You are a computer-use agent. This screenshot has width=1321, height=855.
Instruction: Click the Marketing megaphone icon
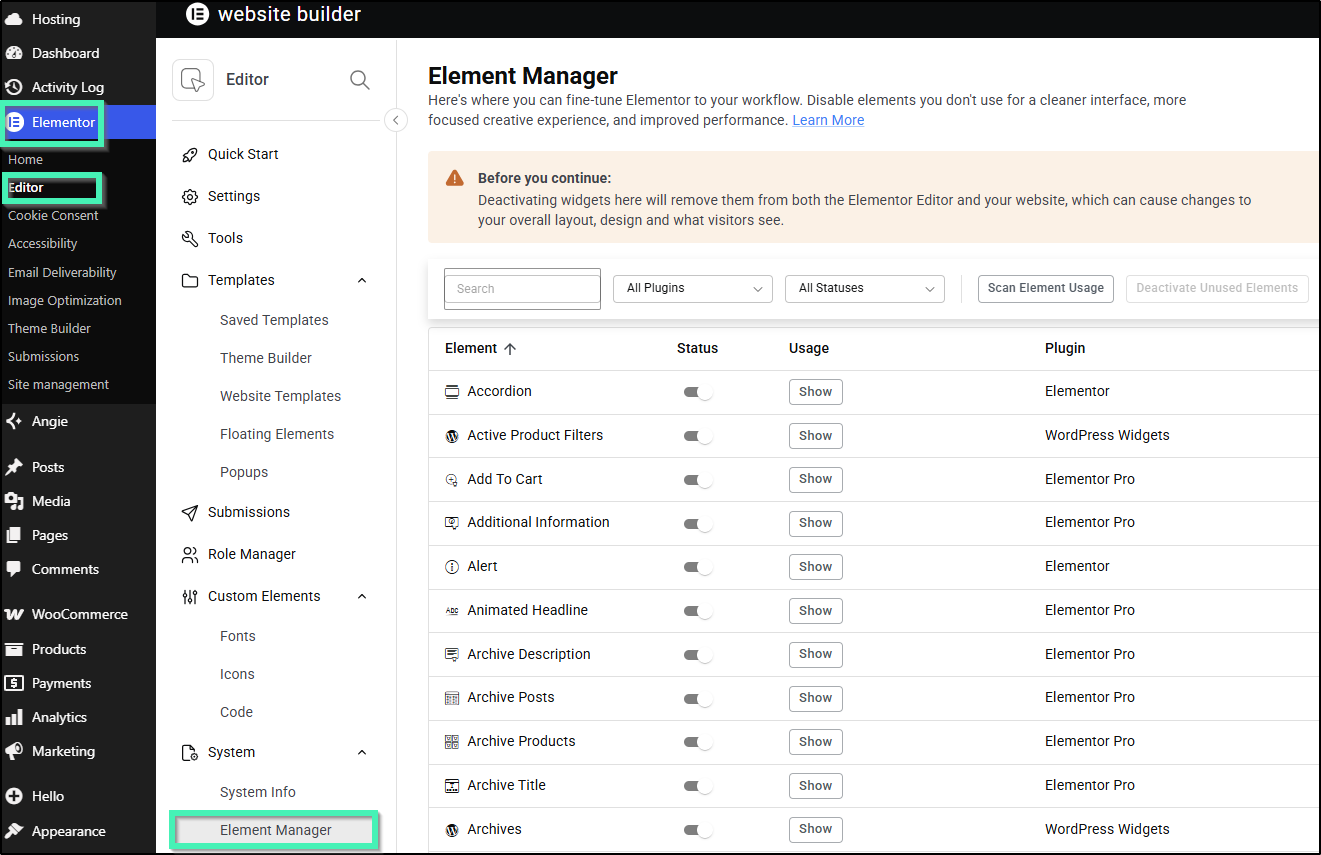pyautogui.click(x=14, y=751)
